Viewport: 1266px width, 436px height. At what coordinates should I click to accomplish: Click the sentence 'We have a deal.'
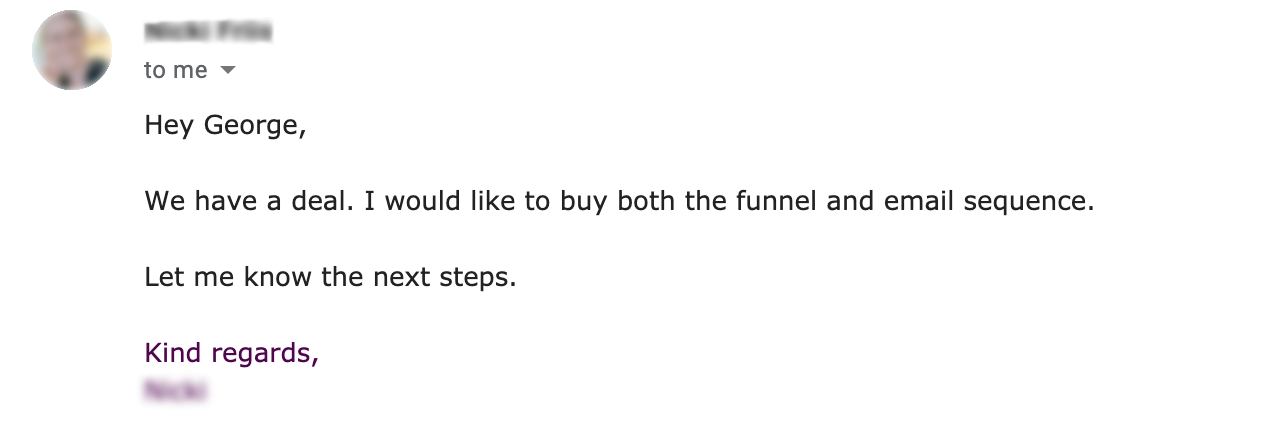pyautogui.click(x=250, y=201)
